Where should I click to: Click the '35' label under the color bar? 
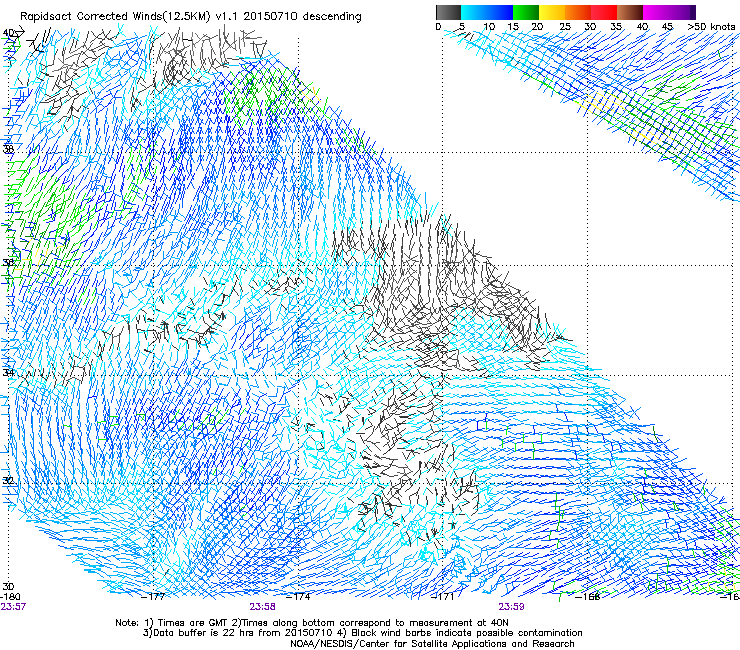pyautogui.click(x=616, y=27)
